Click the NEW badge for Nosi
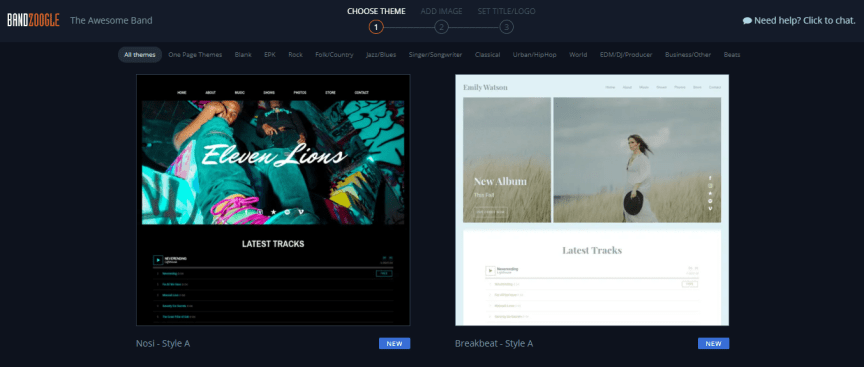The height and width of the screenshot is (367, 864). (x=395, y=343)
